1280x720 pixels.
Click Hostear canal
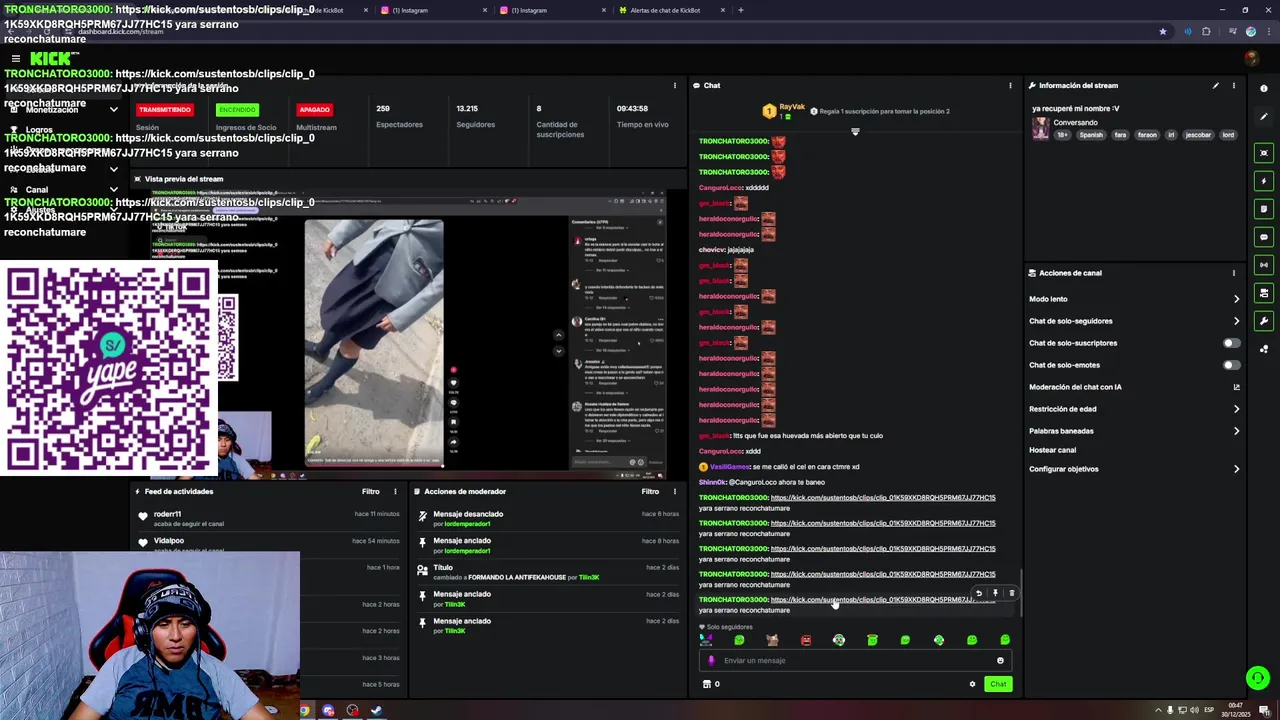coord(1052,450)
